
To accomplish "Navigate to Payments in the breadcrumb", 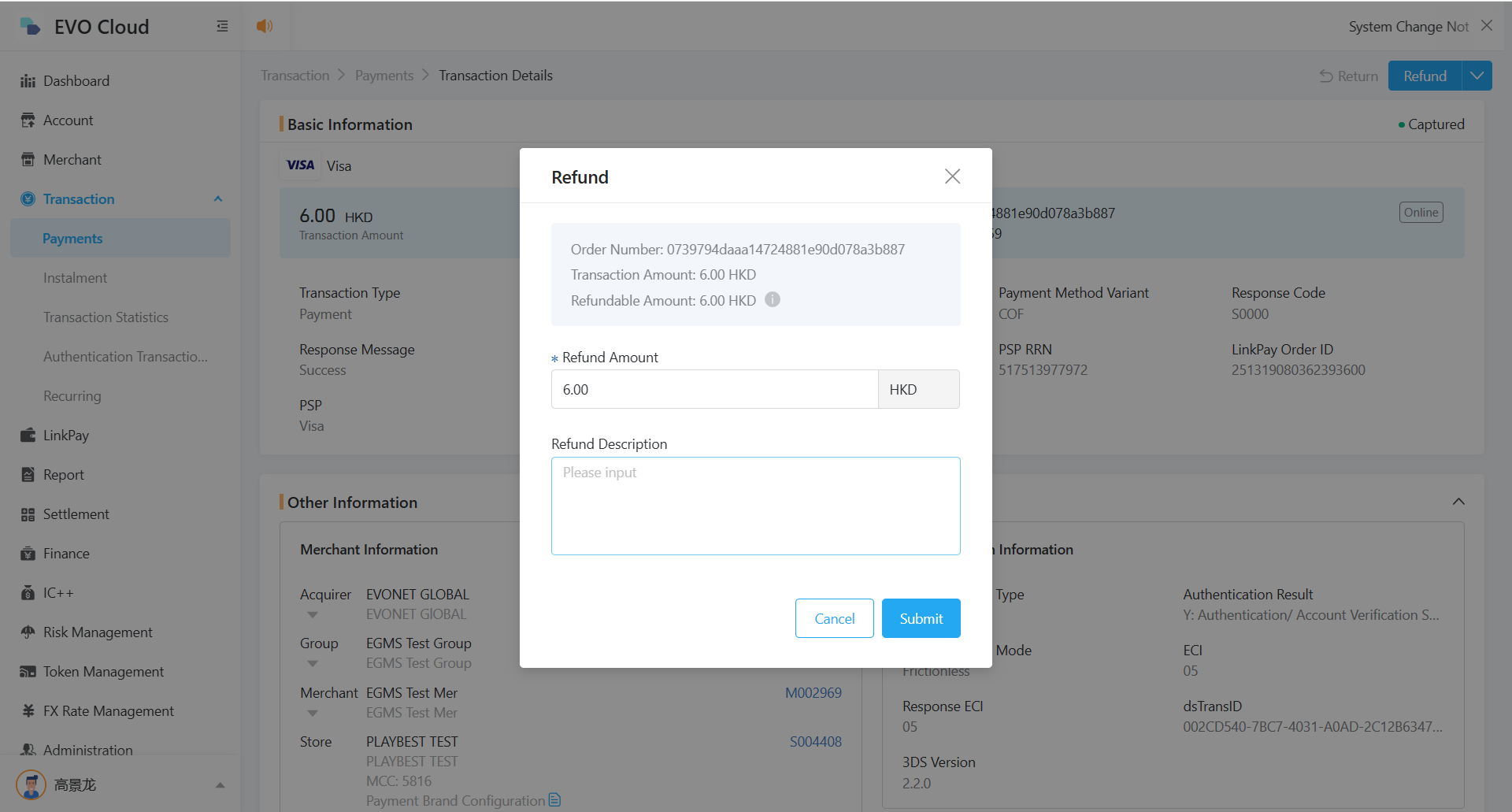I will coord(384,76).
